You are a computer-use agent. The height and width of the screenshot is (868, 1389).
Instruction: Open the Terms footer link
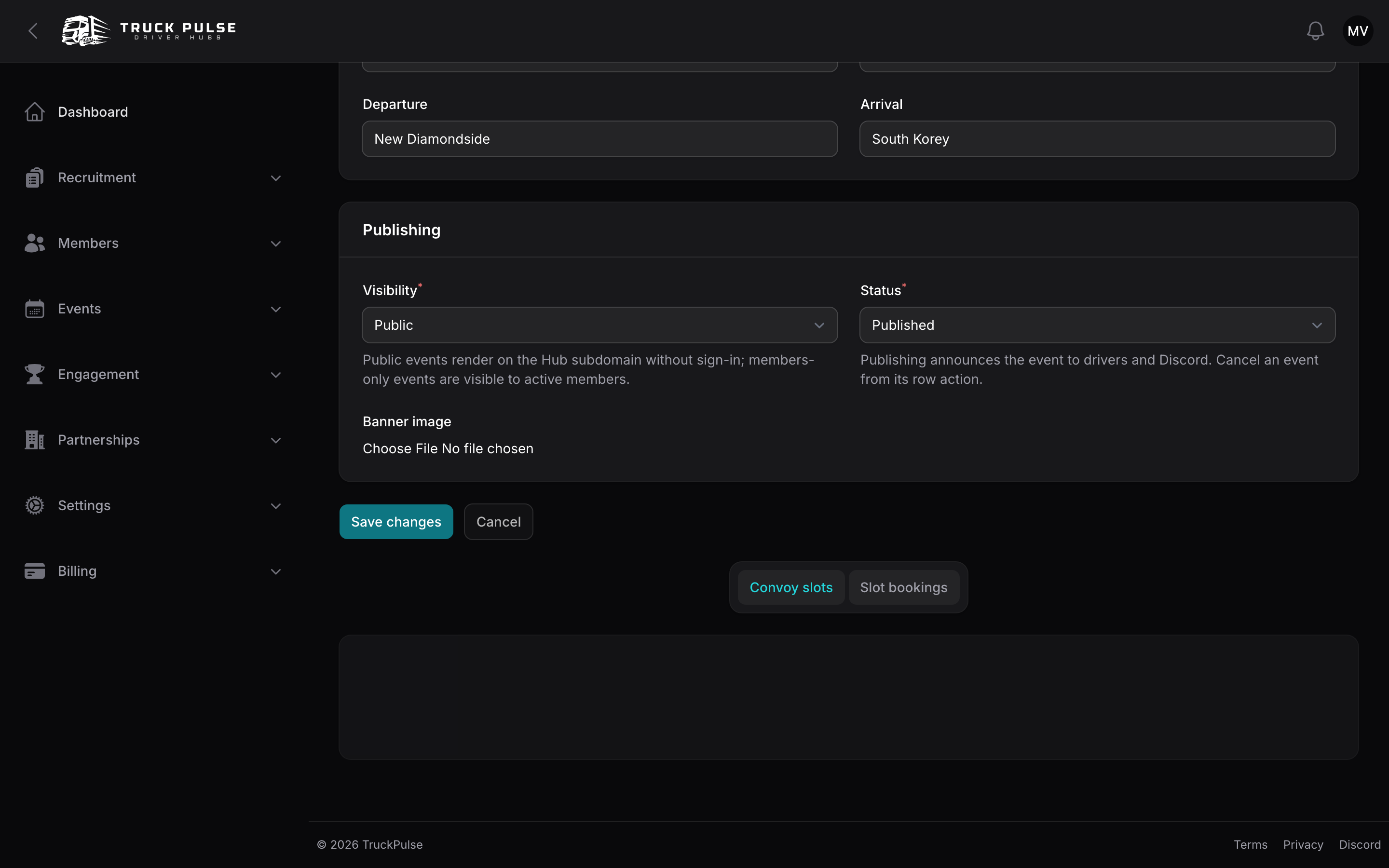coord(1250,844)
